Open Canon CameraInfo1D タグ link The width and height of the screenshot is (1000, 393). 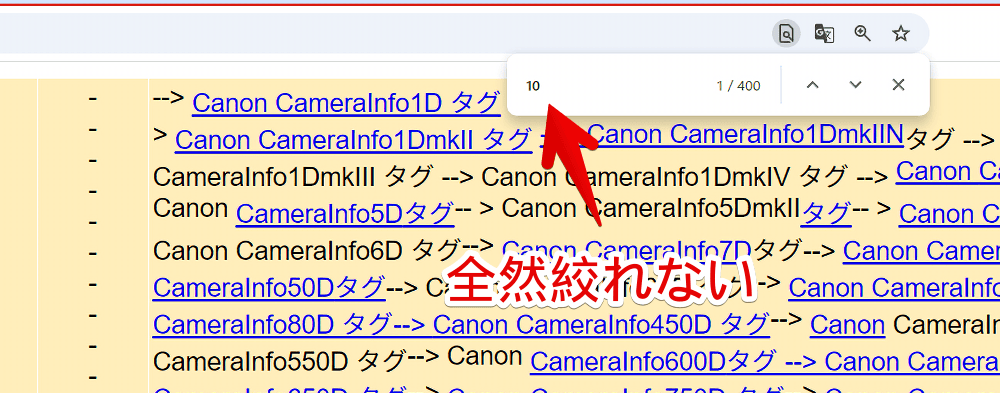coord(346,103)
